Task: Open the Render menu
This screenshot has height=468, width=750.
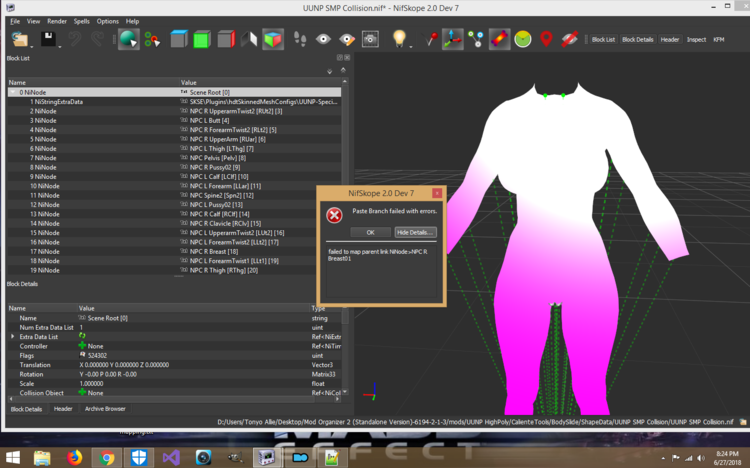Action: [x=57, y=21]
